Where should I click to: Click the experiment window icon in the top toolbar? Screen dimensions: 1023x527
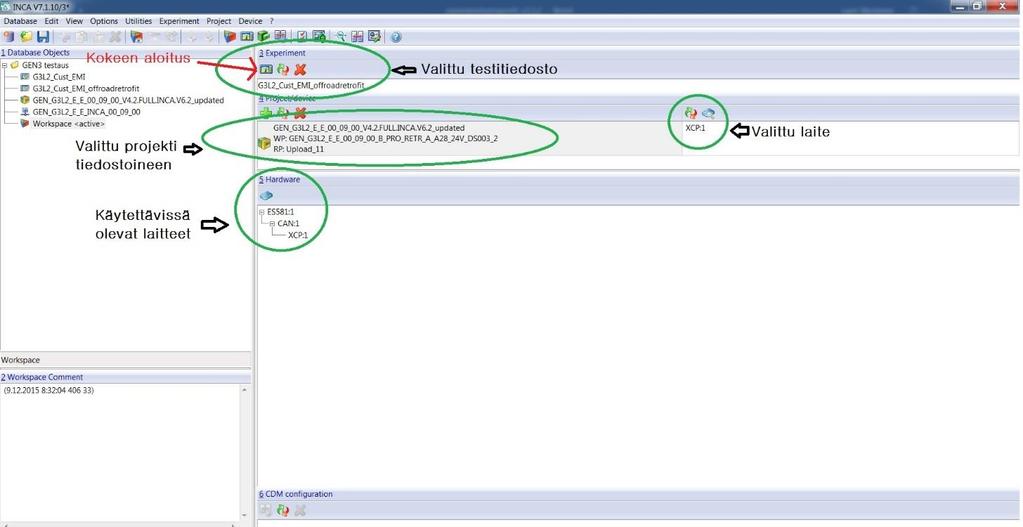click(x=247, y=37)
